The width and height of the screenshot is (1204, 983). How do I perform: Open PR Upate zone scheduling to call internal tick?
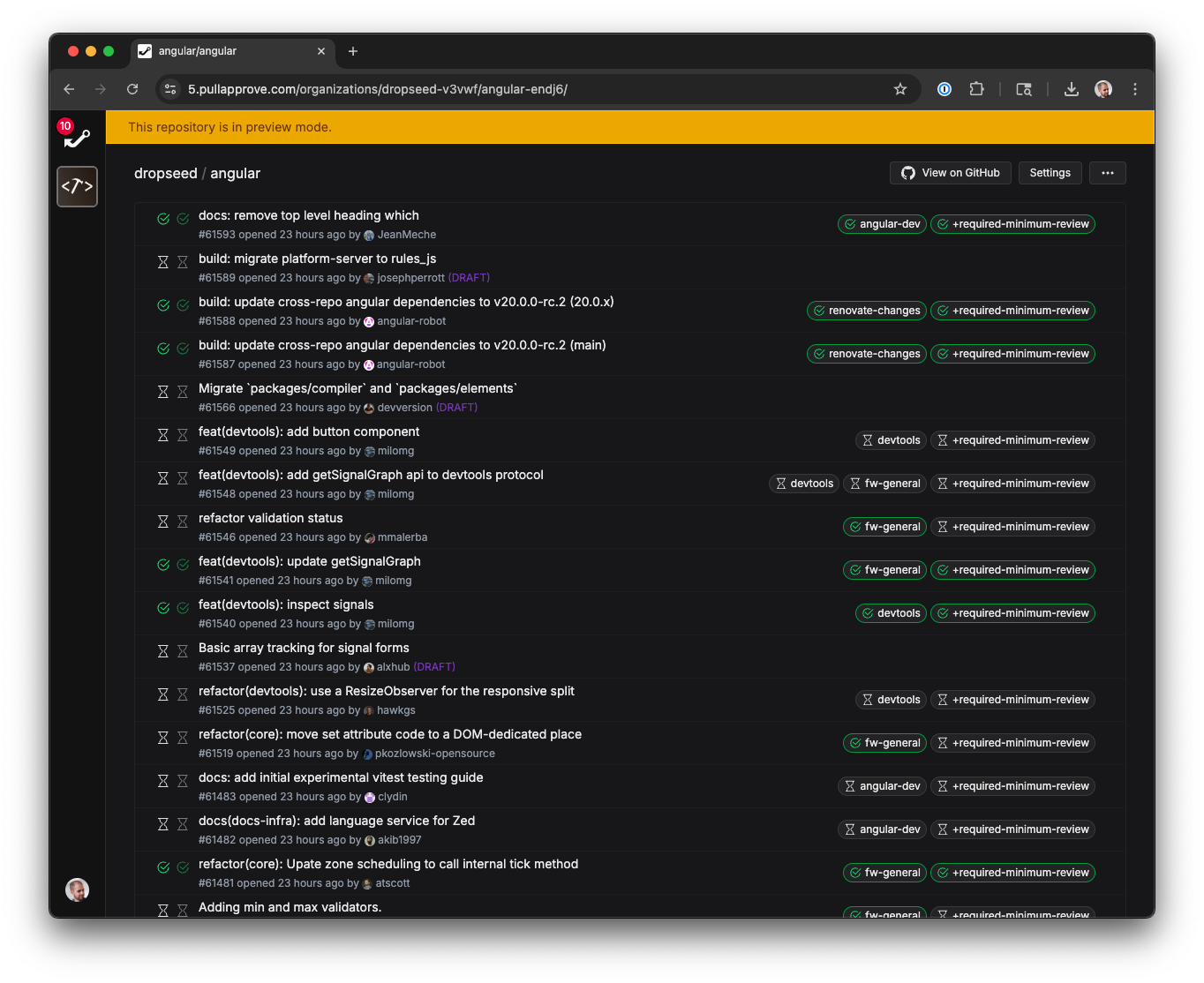[x=388, y=864]
